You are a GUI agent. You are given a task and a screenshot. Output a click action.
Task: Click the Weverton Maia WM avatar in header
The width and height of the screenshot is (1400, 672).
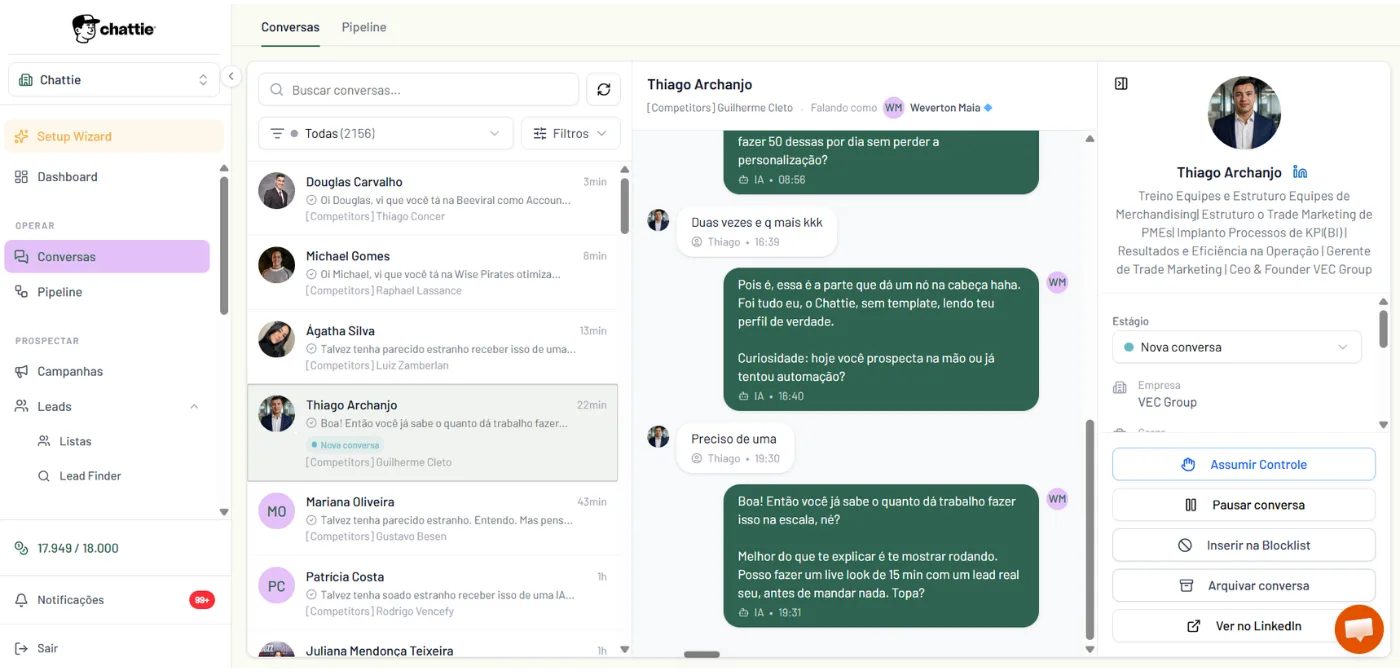coord(894,107)
